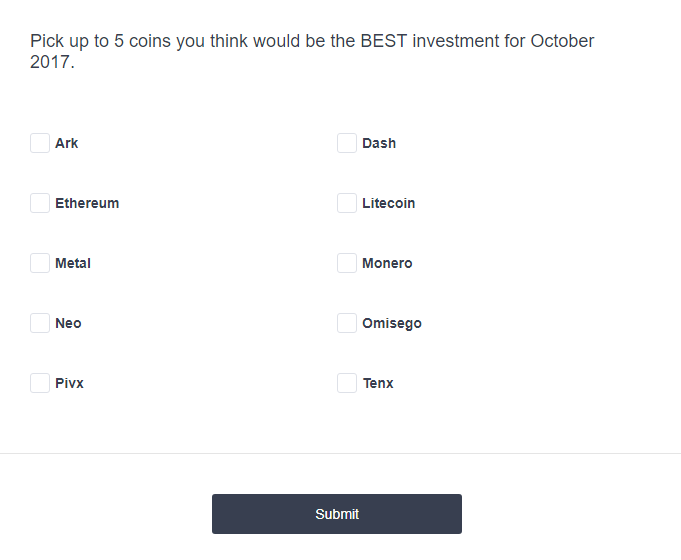Toggle the Monero checkbox
The height and width of the screenshot is (560, 681).
click(x=347, y=263)
